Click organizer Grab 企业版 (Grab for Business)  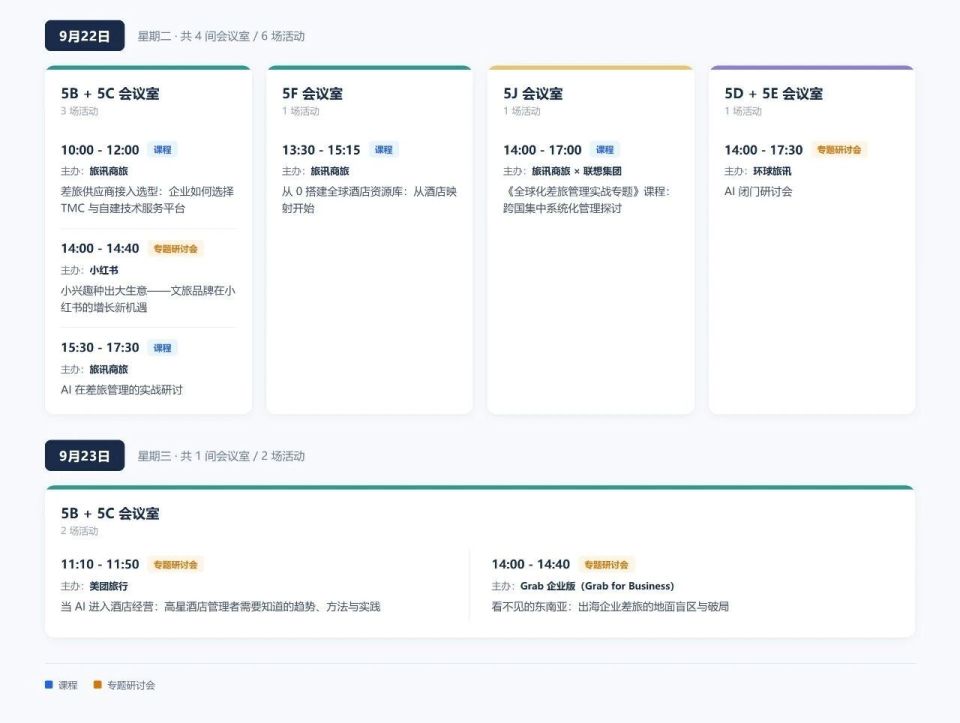click(597, 586)
